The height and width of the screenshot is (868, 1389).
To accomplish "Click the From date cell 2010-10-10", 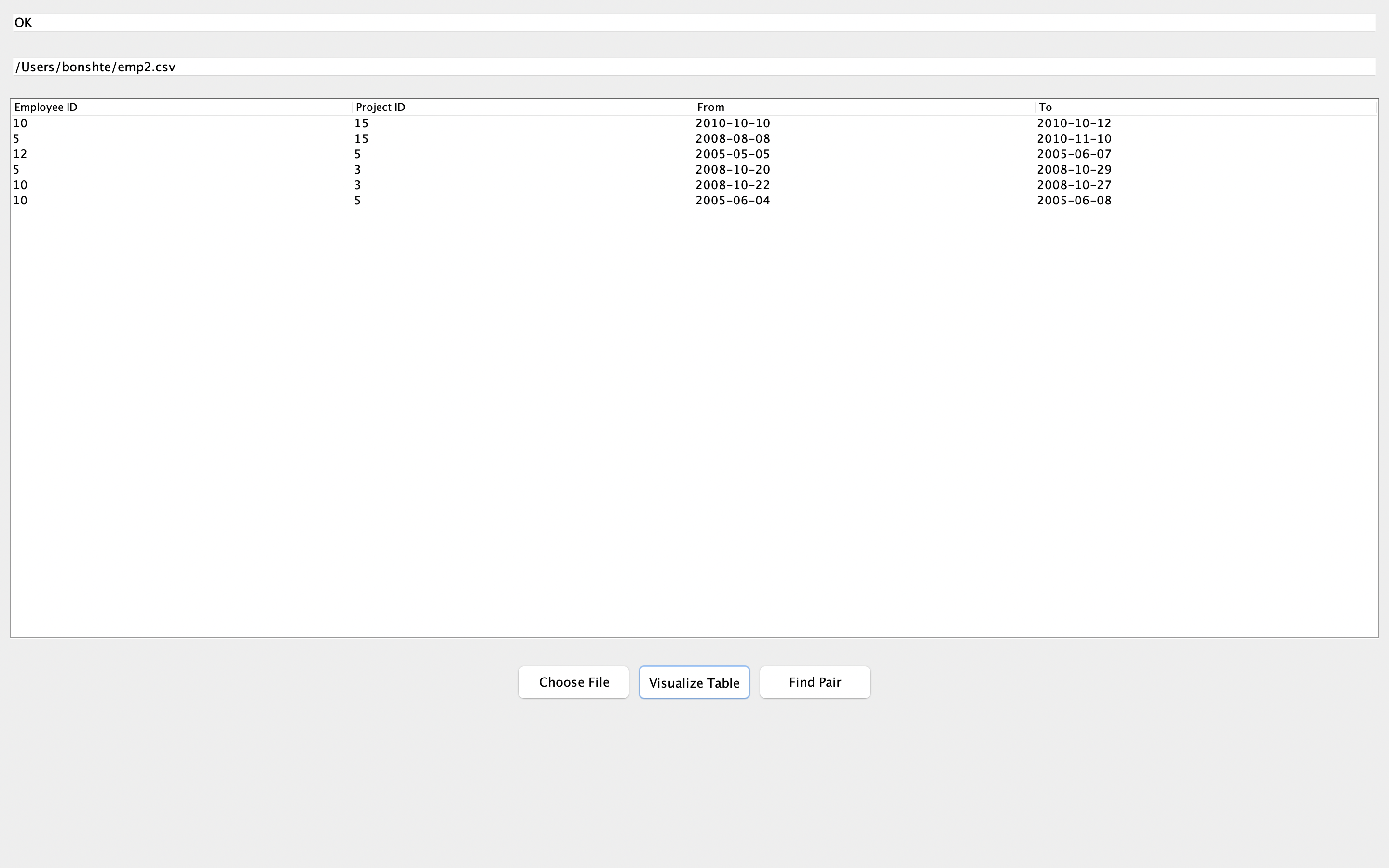I will (733, 123).
